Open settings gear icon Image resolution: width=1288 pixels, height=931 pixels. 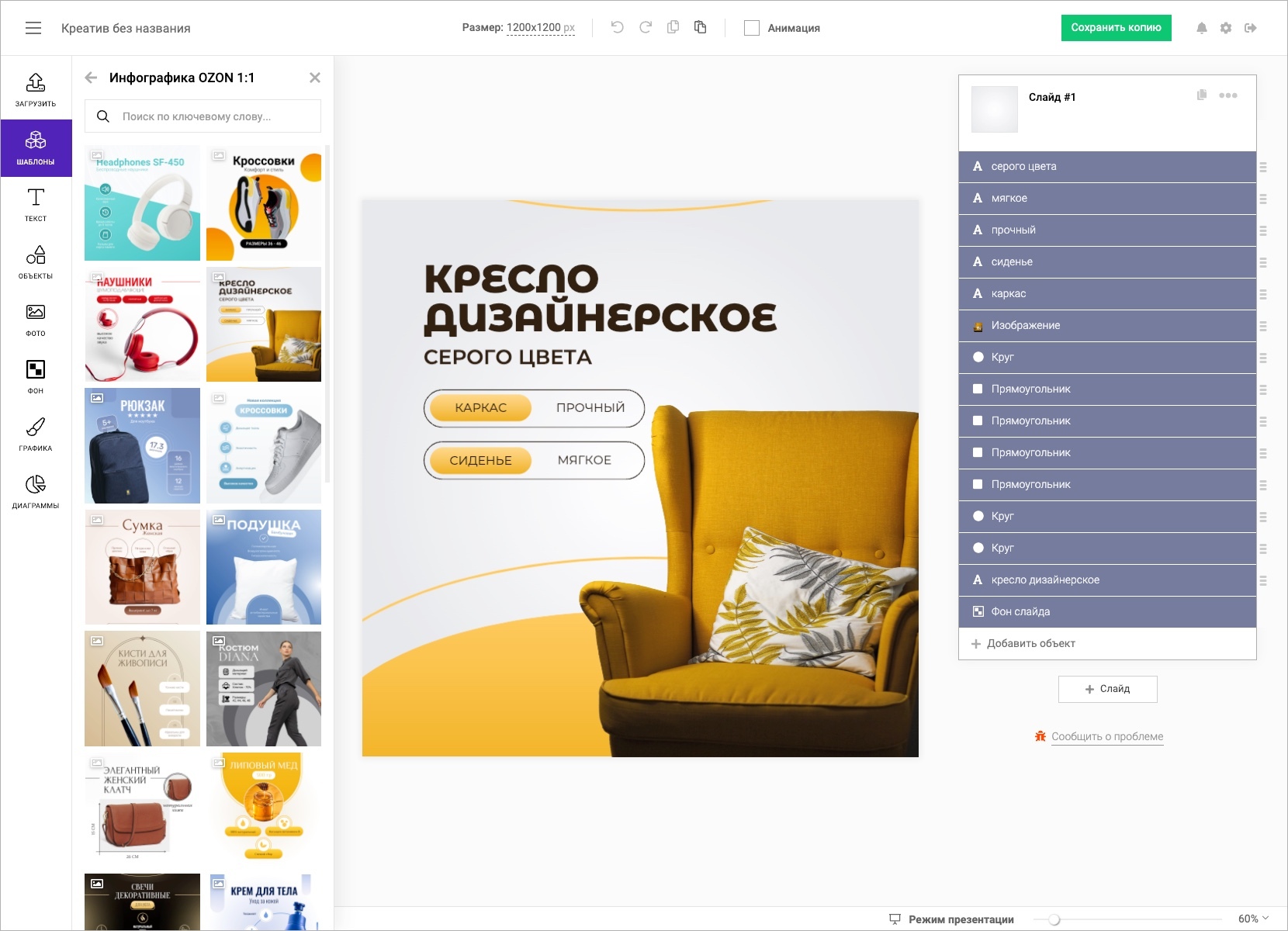tap(1226, 28)
